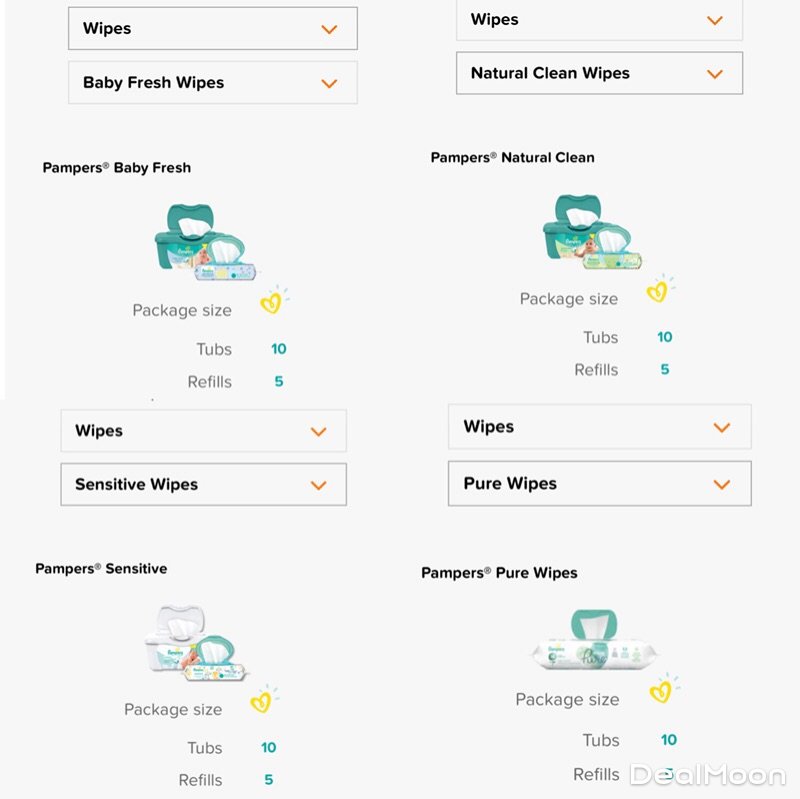Click the Pampers Sensitive product image
800x799 pixels.
pos(195,643)
